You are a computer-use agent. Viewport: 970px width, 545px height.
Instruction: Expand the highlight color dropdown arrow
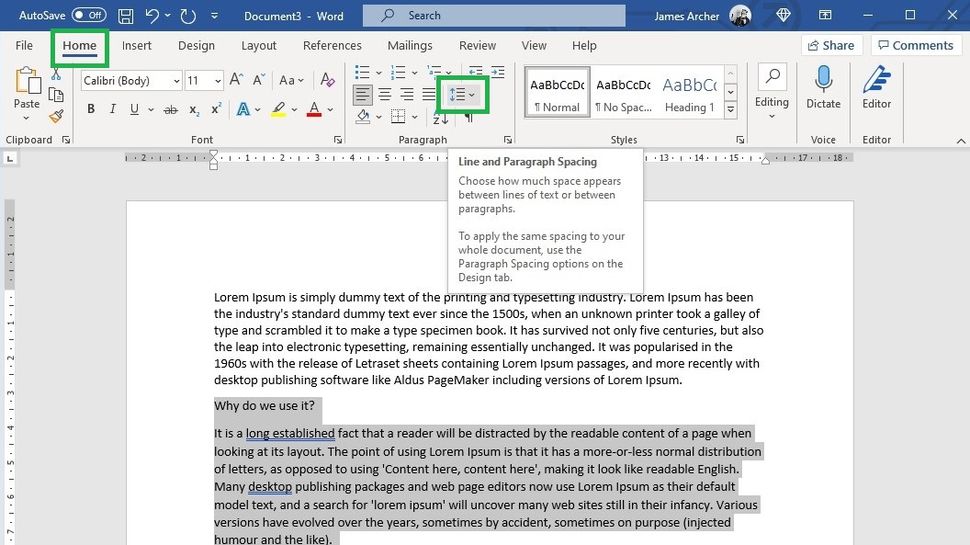click(294, 110)
